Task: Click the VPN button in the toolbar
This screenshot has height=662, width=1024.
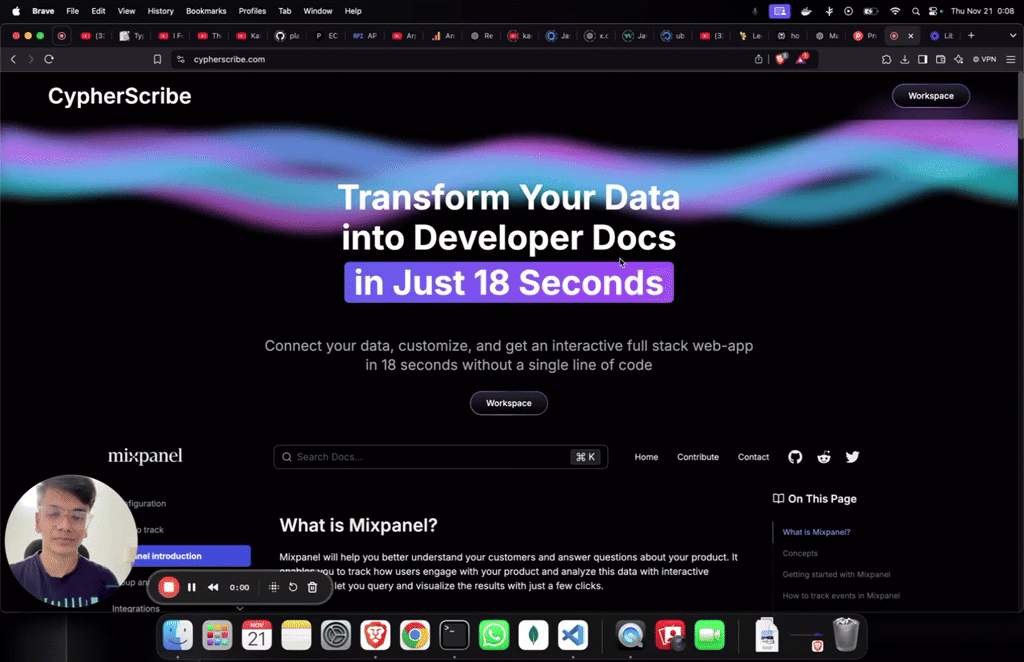Action: (x=985, y=59)
